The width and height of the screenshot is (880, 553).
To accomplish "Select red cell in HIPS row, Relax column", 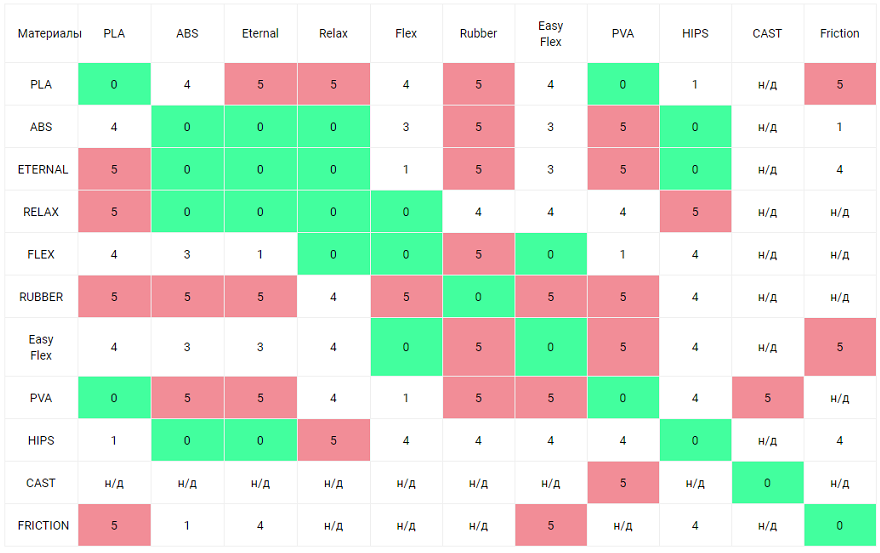I will pyautogui.click(x=333, y=440).
